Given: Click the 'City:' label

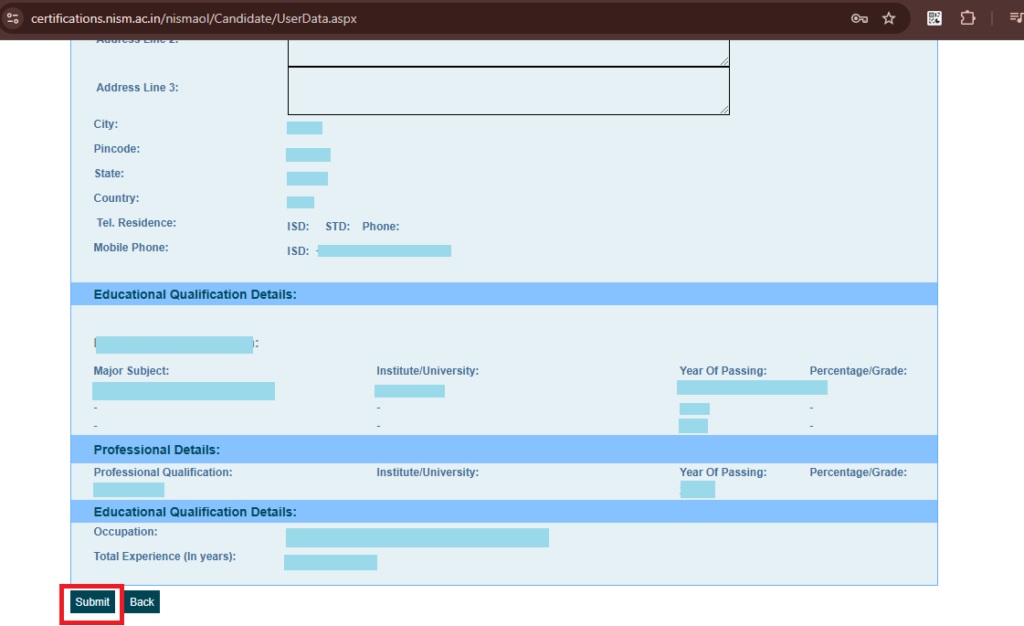Looking at the screenshot, I should click(106, 124).
